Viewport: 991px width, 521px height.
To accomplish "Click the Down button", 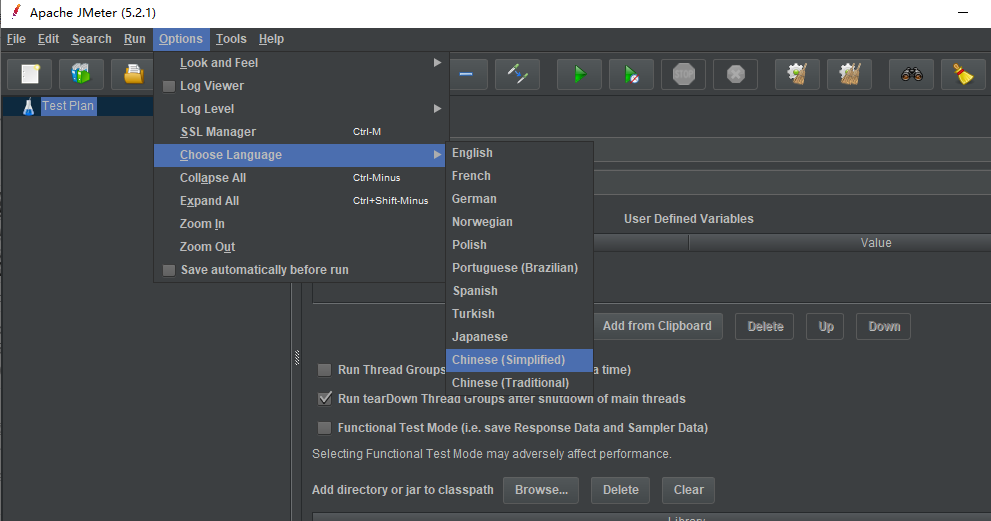I will [884, 326].
